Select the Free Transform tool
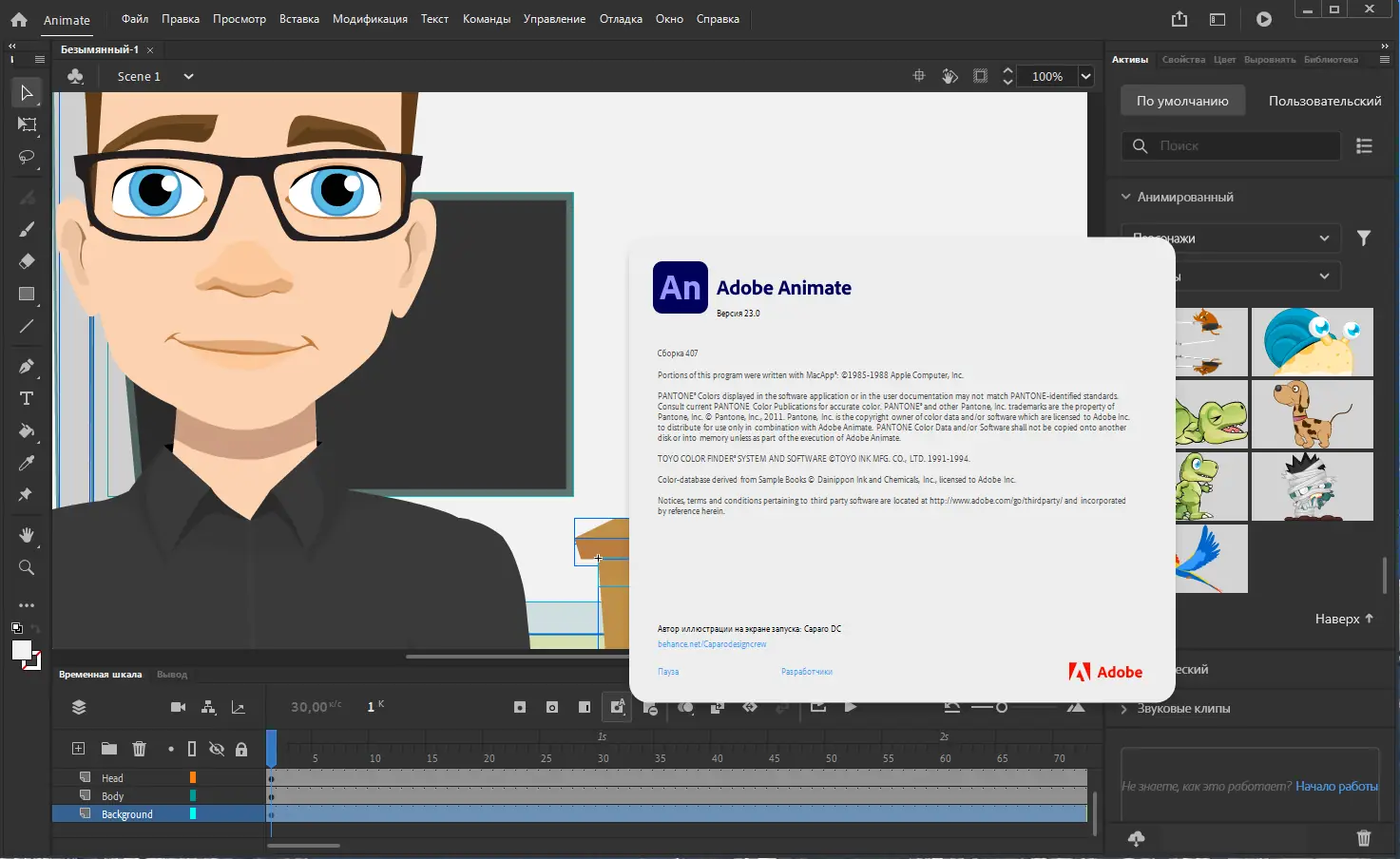The image size is (1400, 859). point(27,124)
